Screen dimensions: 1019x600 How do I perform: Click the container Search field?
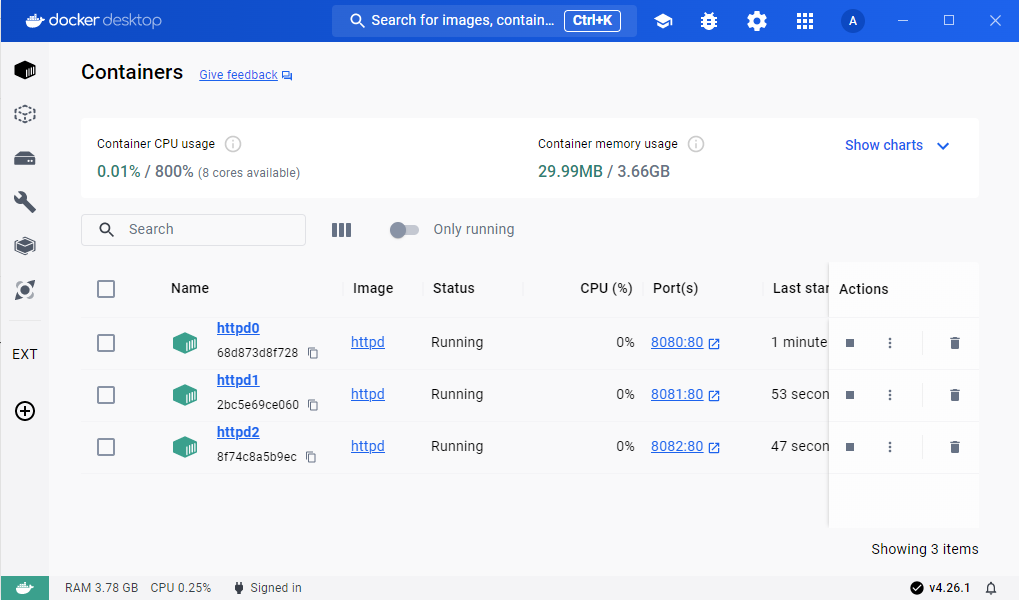coord(193,229)
